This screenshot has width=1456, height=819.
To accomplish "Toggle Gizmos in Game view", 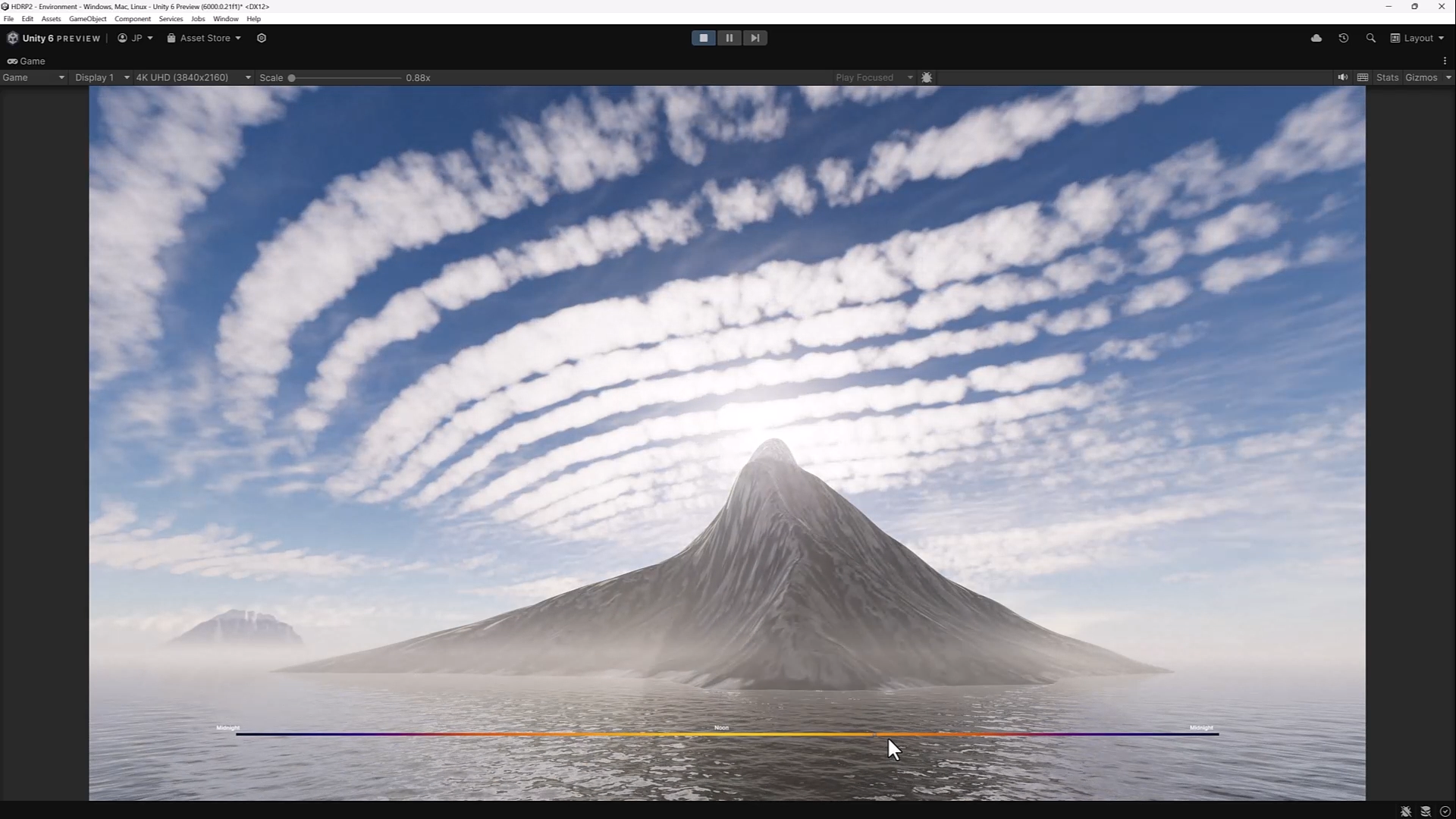I will tap(1420, 77).
